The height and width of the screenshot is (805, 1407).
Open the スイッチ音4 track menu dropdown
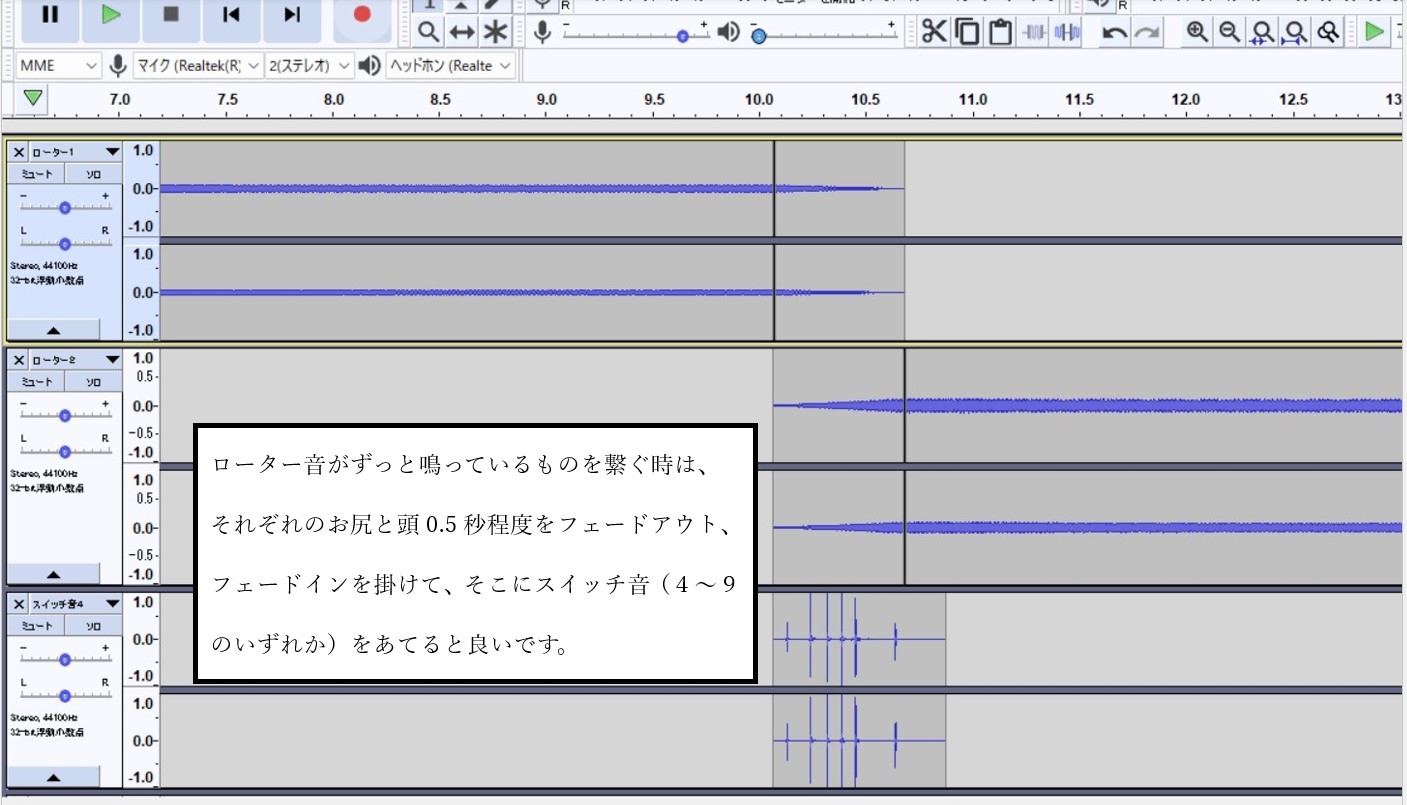(76, 604)
